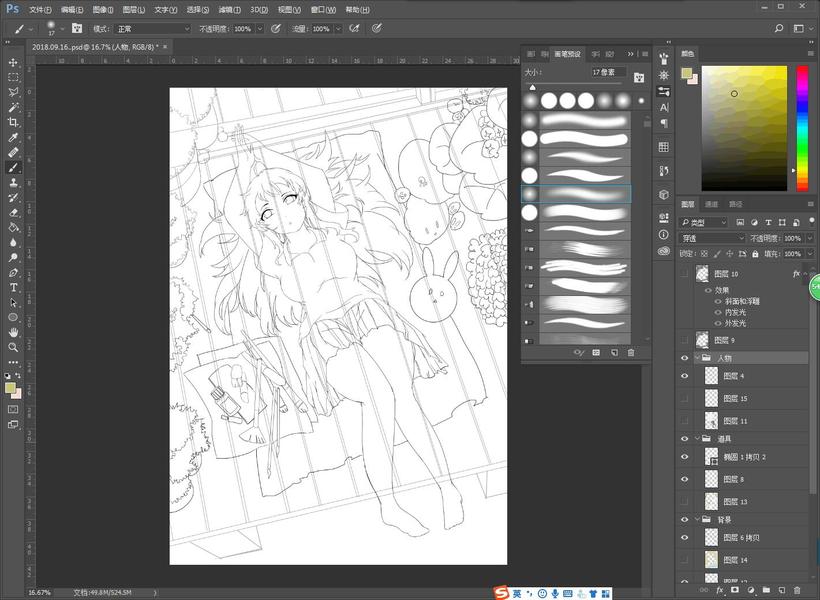Select the 图层 10 thumbnail
Screen dimensions: 820x600
[x=702, y=273]
